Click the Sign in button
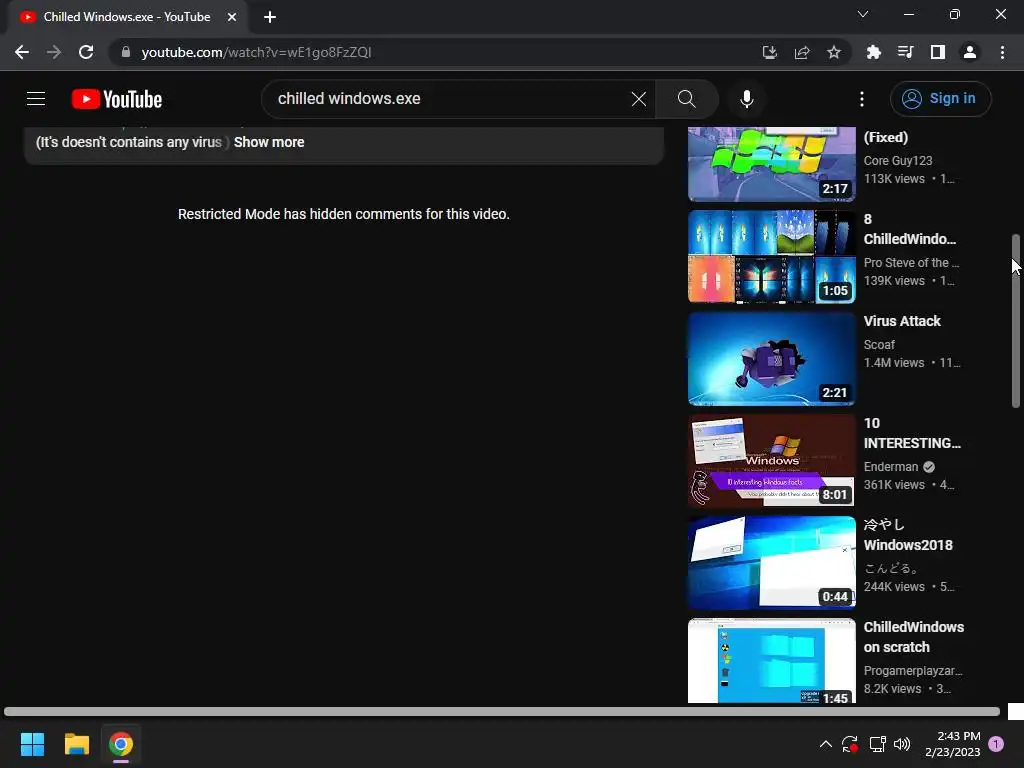Screen dimensions: 1024x768 940,99
